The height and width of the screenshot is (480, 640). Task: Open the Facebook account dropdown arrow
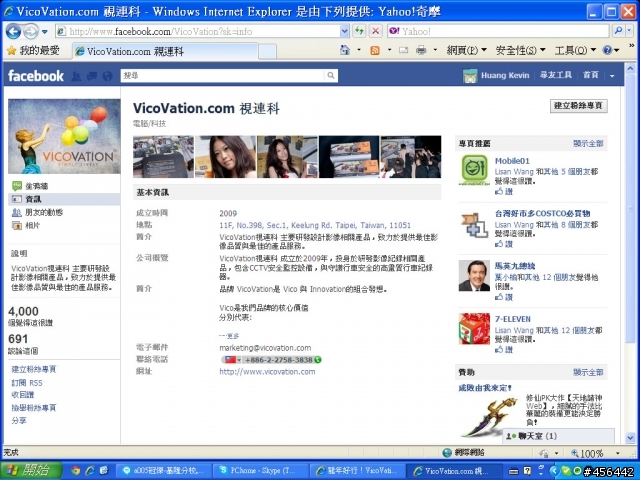click(612, 76)
